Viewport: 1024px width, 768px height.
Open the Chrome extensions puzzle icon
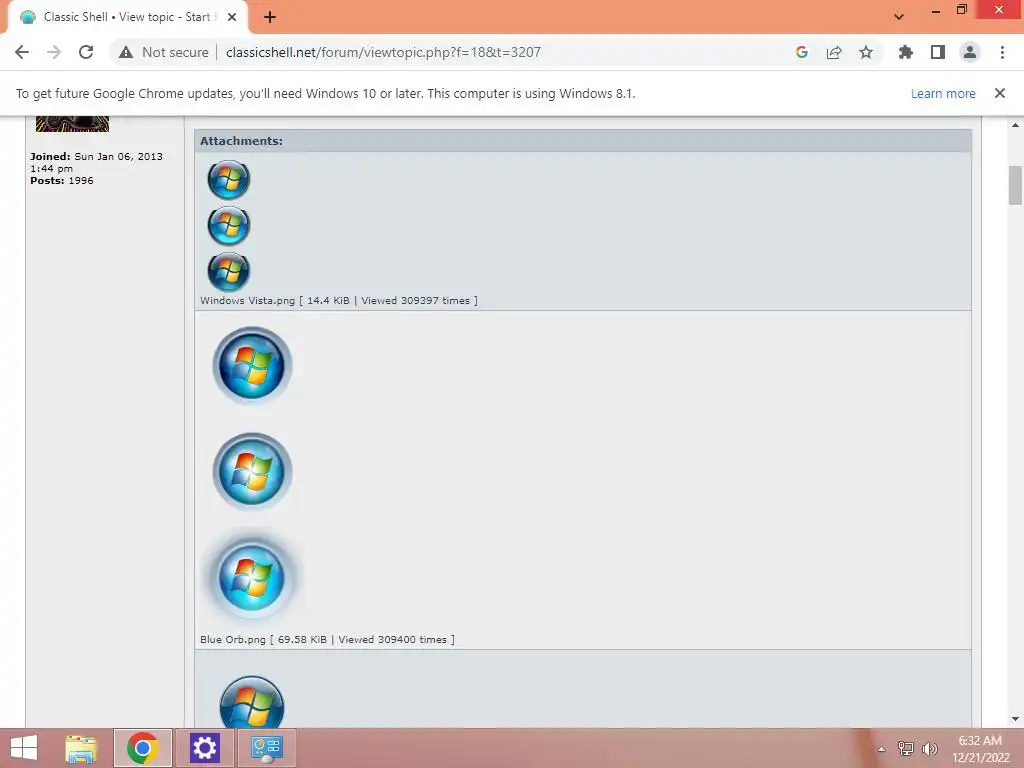pyautogui.click(x=905, y=52)
